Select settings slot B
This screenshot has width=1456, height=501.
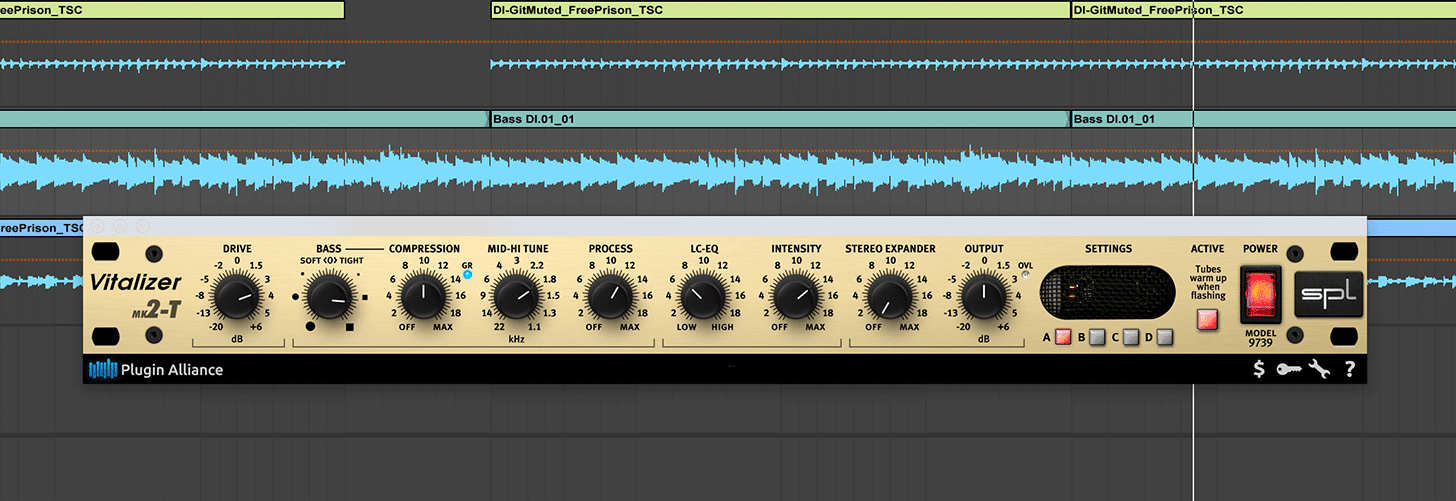coord(1097,337)
